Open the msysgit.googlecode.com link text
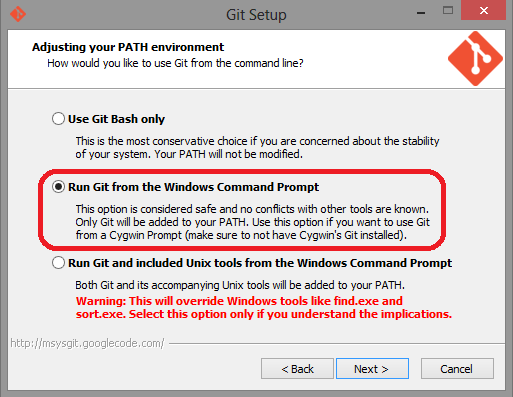 [x=87, y=343]
